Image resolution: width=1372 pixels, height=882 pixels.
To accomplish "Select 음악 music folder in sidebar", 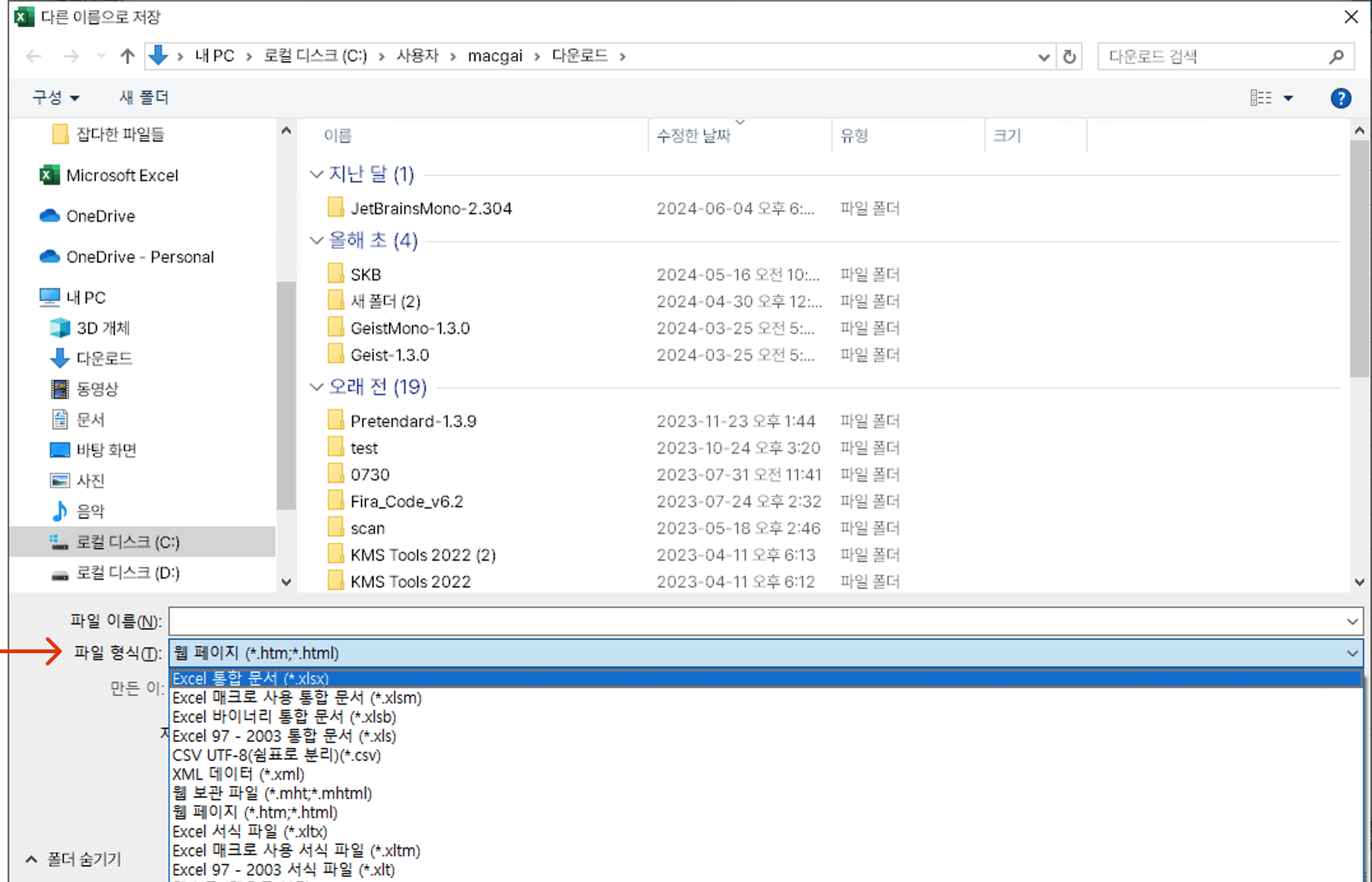I will (x=89, y=511).
